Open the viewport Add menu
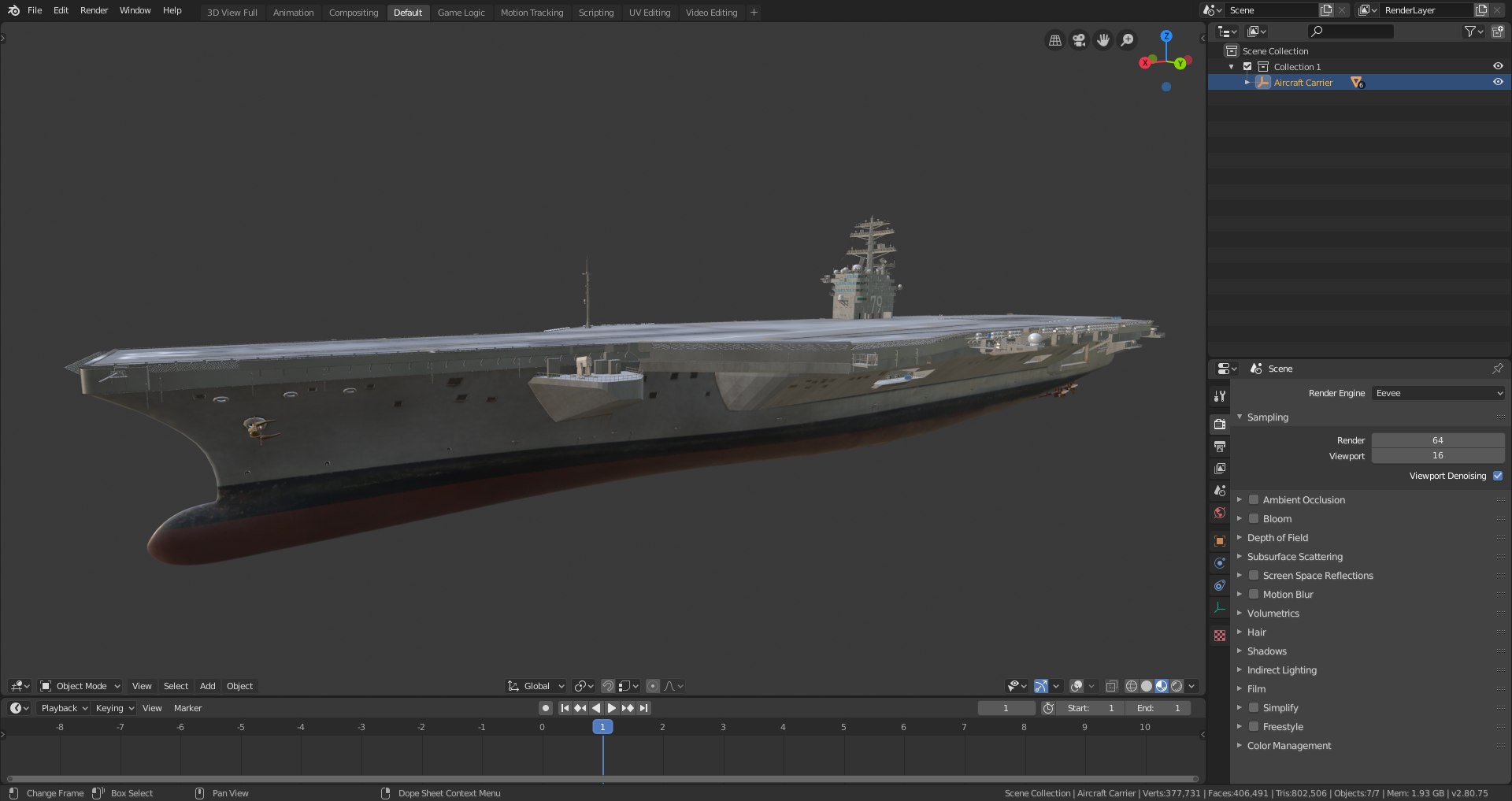 (208, 686)
